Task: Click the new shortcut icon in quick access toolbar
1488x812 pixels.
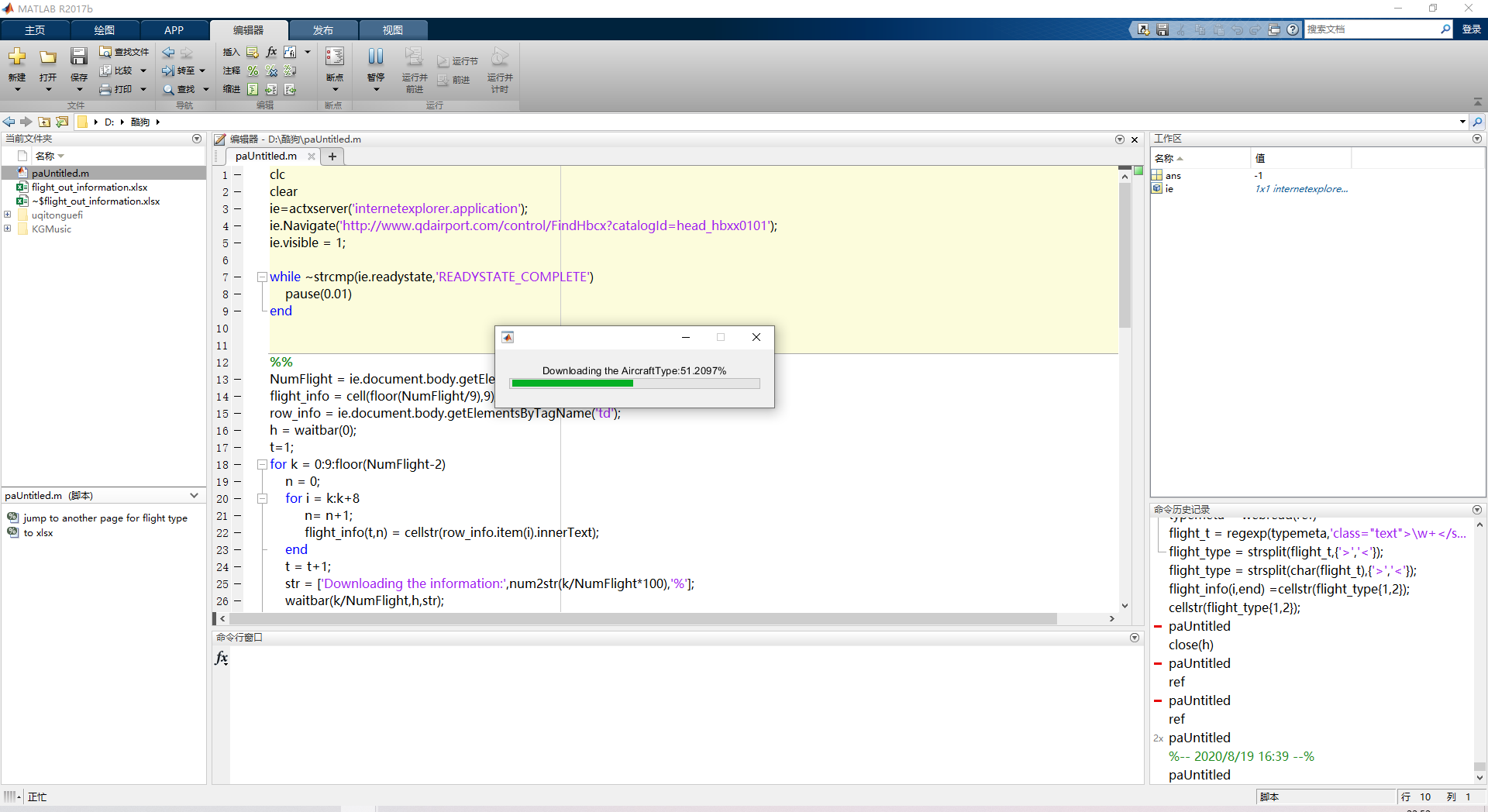Action: (1144, 29)
